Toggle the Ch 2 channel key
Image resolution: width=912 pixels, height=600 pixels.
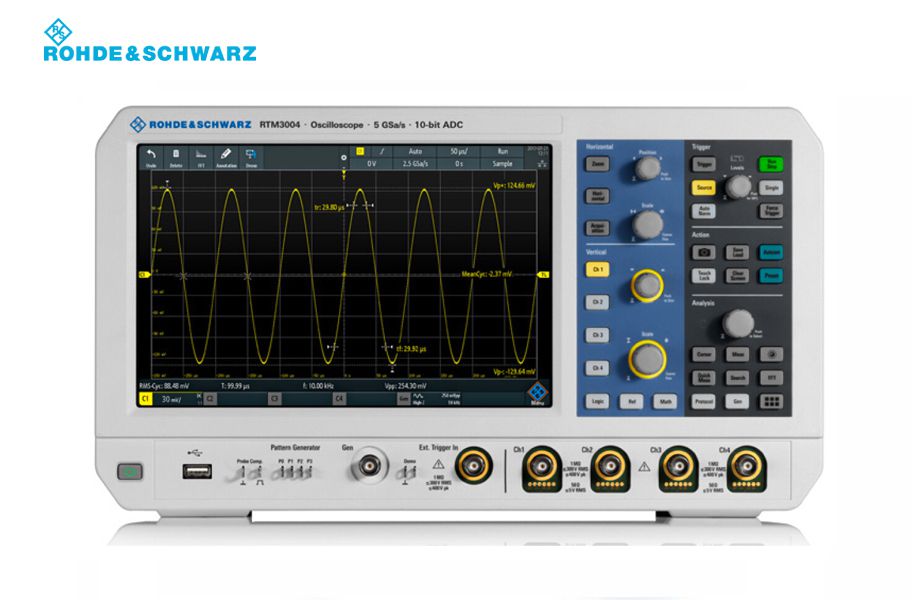[597, 302]
